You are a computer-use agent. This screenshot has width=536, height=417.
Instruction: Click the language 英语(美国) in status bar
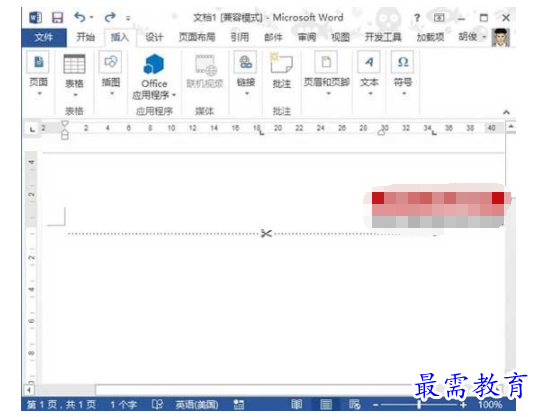pyautogui.click(x=197, y=405)
